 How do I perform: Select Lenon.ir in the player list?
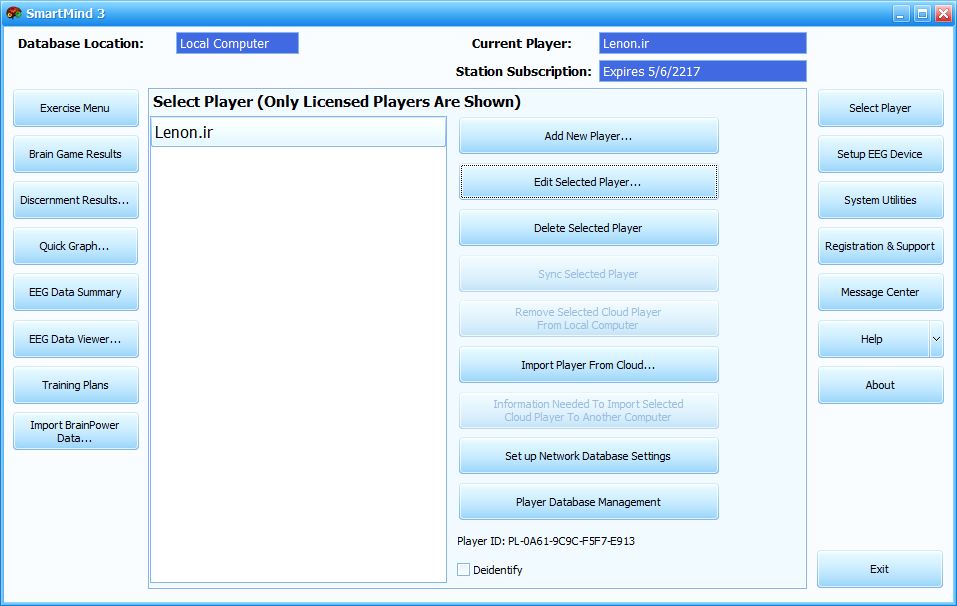[x=298, y=132]
